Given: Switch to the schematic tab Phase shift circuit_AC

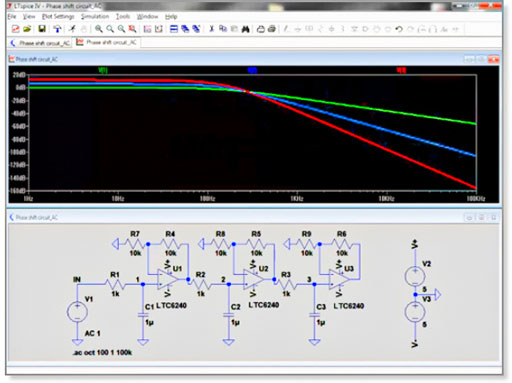Looking at the screenshot, I should (x=40, y=43).
